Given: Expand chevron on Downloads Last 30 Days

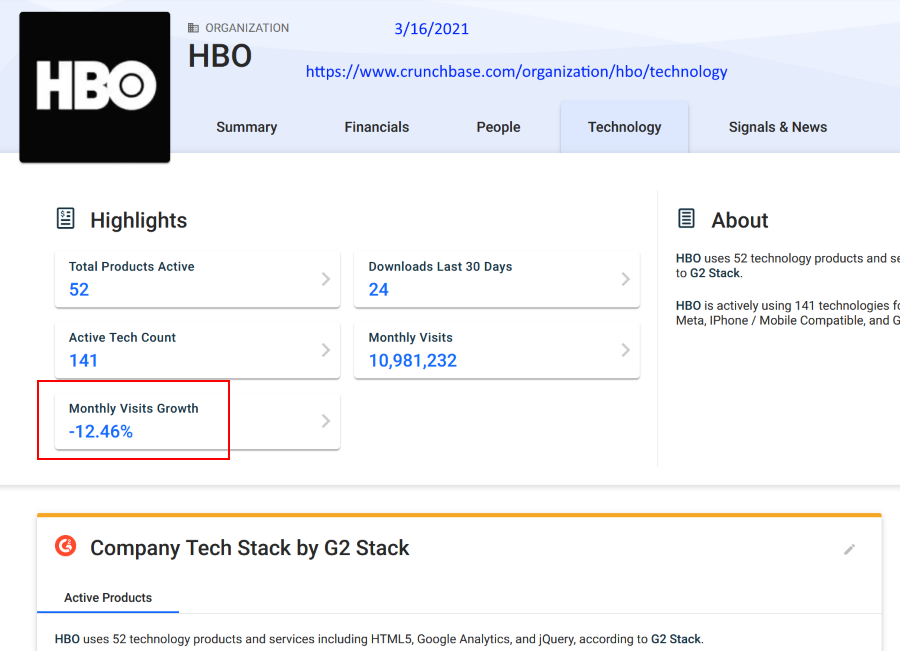Looking at the screenshot, I should coord(626,279).
